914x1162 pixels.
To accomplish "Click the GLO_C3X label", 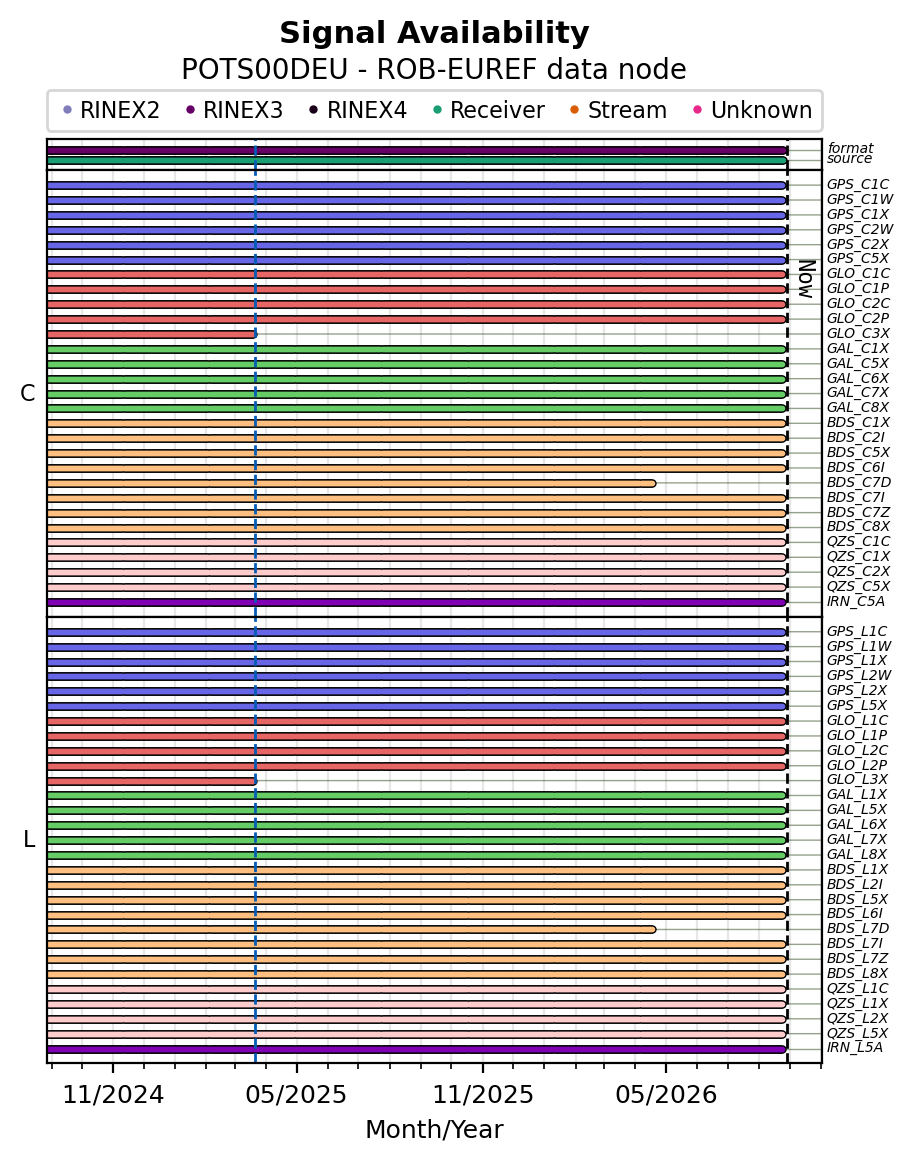I will point(858,333).
